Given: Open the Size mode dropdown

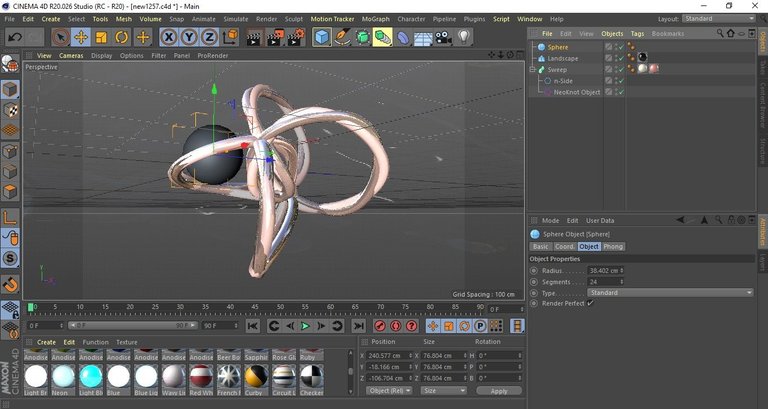Looking at the screenshot, I should point(445,390).
